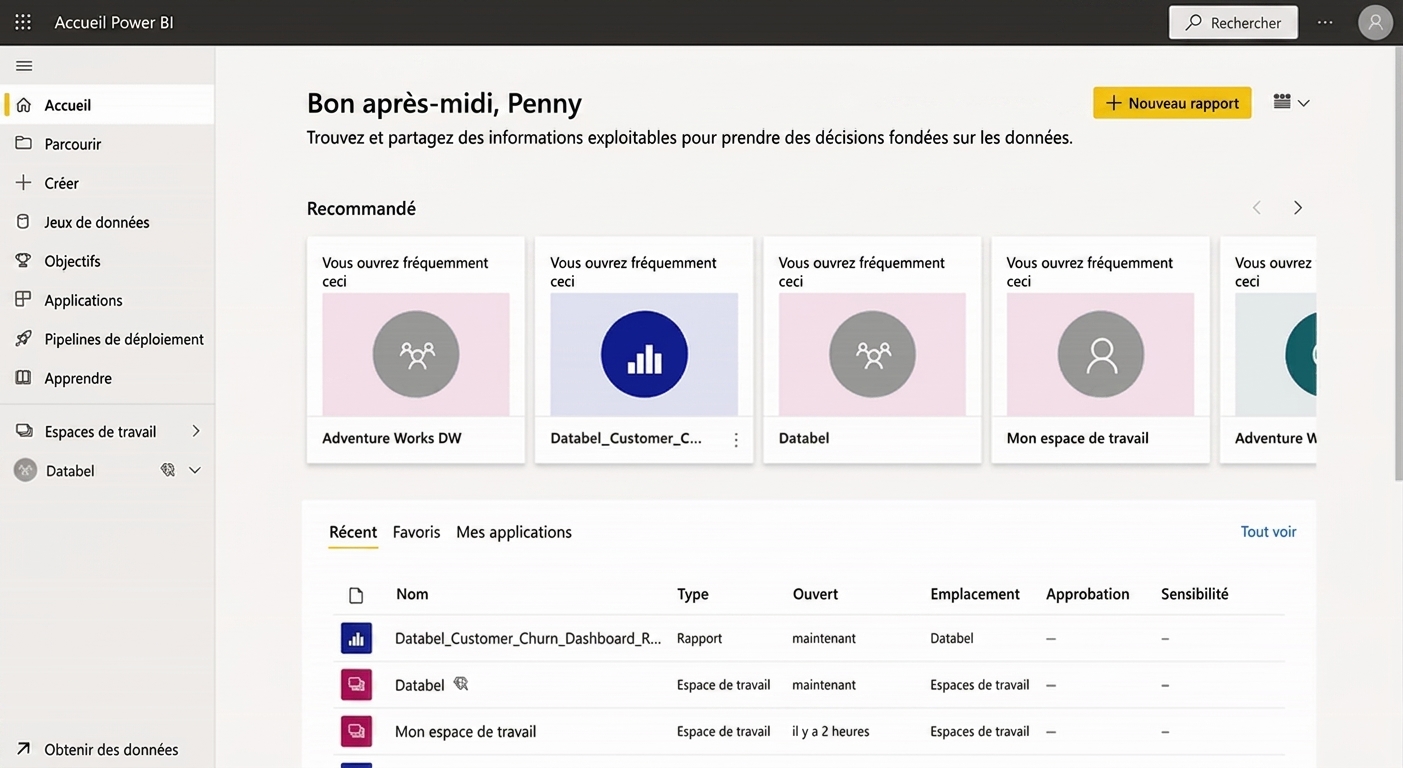Open the layout view switcher dropdown

point(1291,102)
